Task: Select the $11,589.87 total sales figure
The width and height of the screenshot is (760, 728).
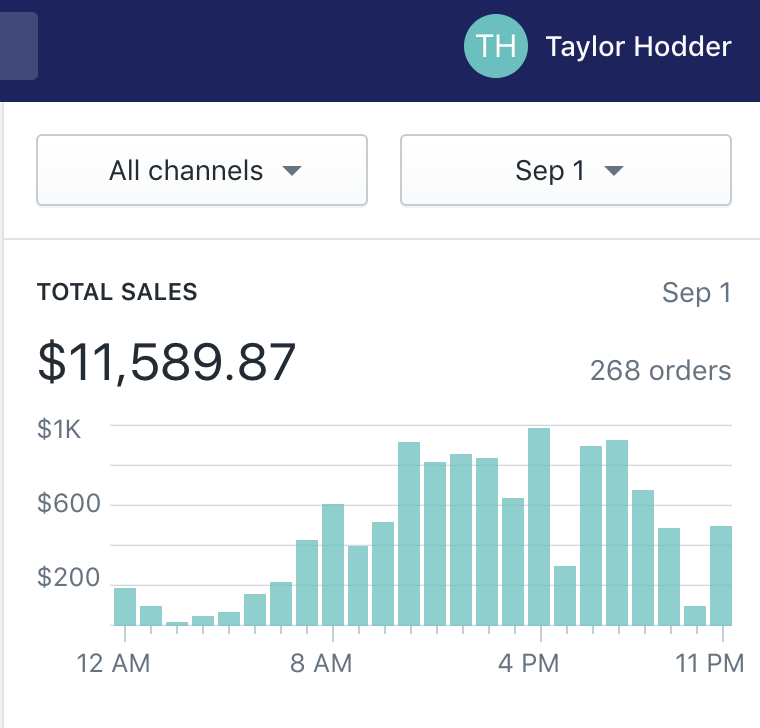Action: tap(167, 361)
